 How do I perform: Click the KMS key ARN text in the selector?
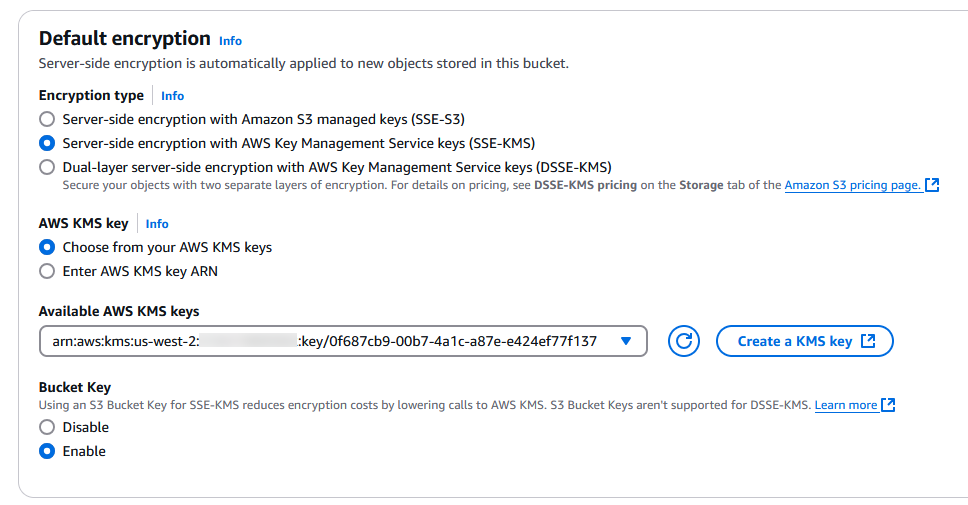324,341
